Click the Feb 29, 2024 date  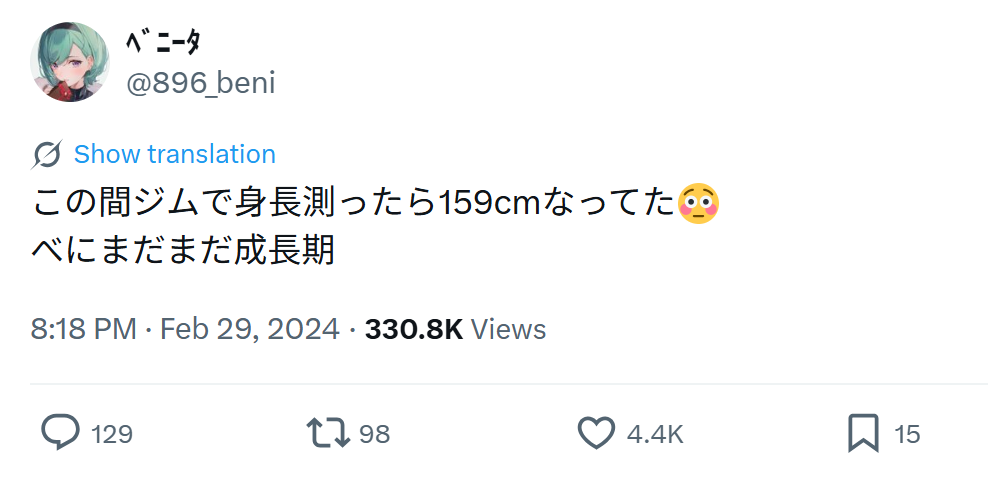[x=250, y=329]
